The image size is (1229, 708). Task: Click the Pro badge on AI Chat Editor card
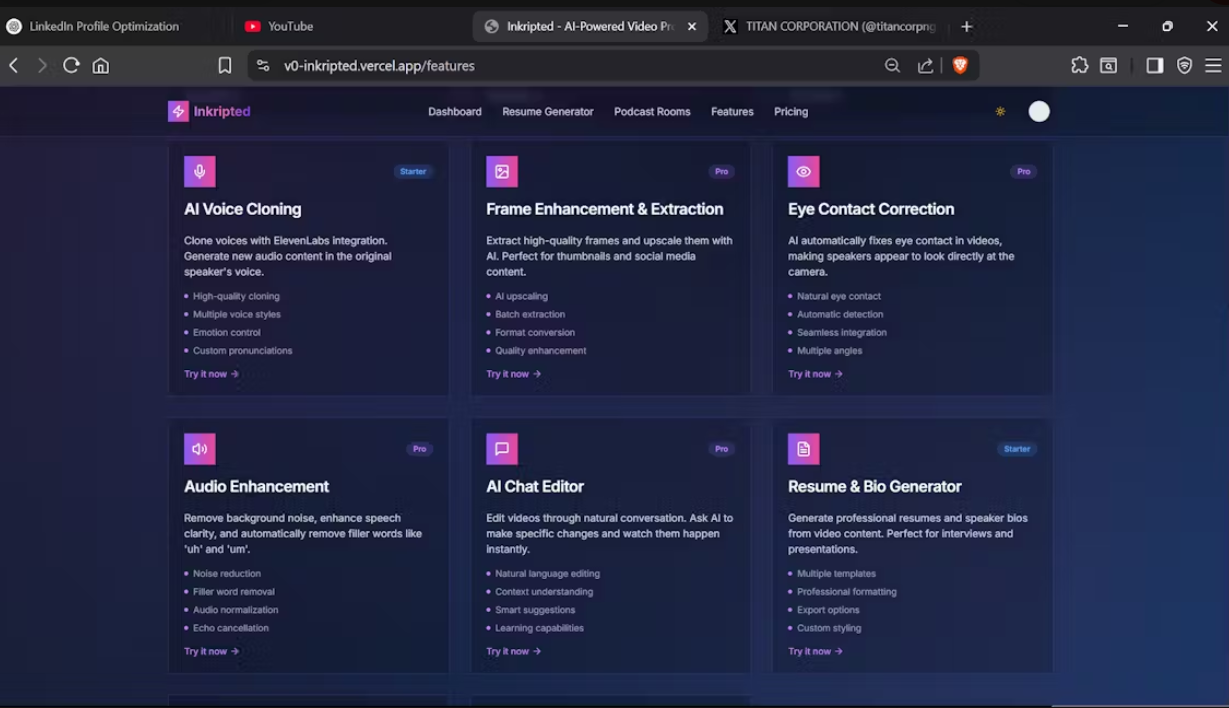pos(722,449)
